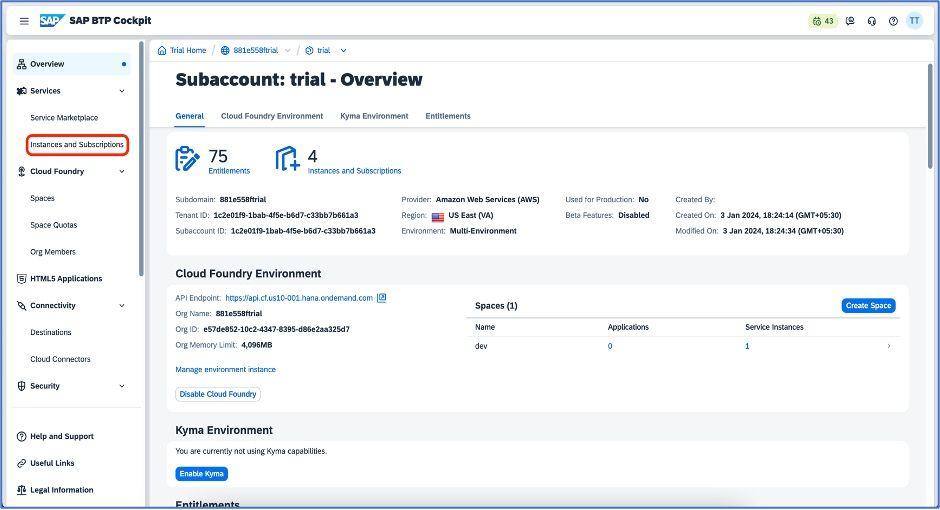The width and height of the screenshot is (940, 510).
Task: Select the Tenant ID value 1c2e01f9-1bab-4f5e-b6d7-c33bb7b661a3
Action: click(x=286, y=215)
